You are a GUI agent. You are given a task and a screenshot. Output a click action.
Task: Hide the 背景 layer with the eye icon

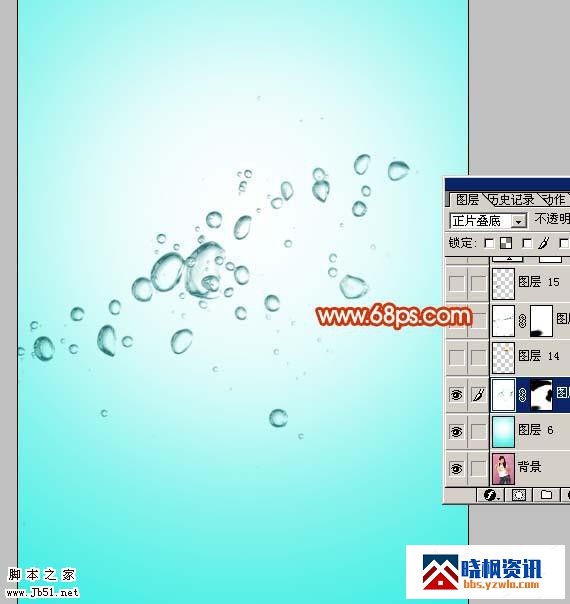pos(456,468)
